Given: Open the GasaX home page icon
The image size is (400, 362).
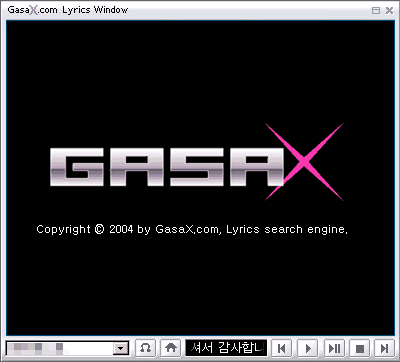Looking at the screenshot, I should pos(171,348).
